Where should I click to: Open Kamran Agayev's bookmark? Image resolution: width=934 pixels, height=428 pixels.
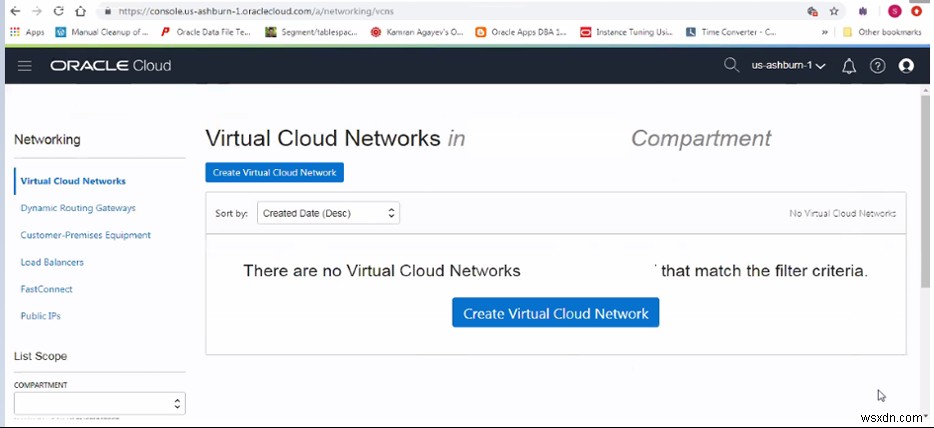[x=417, y=32]
